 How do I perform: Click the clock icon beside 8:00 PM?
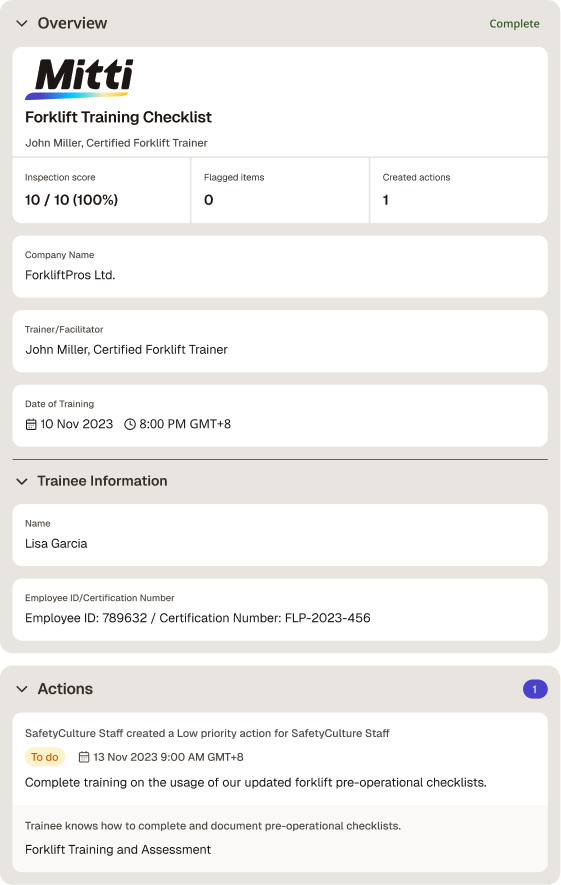(x=130, y=424)
